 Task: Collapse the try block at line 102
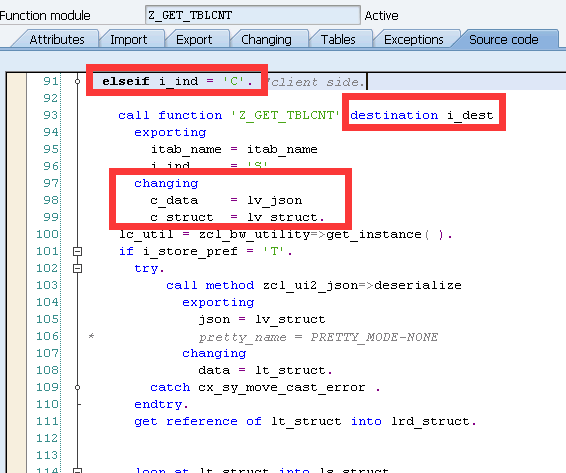tap(77, 268)
